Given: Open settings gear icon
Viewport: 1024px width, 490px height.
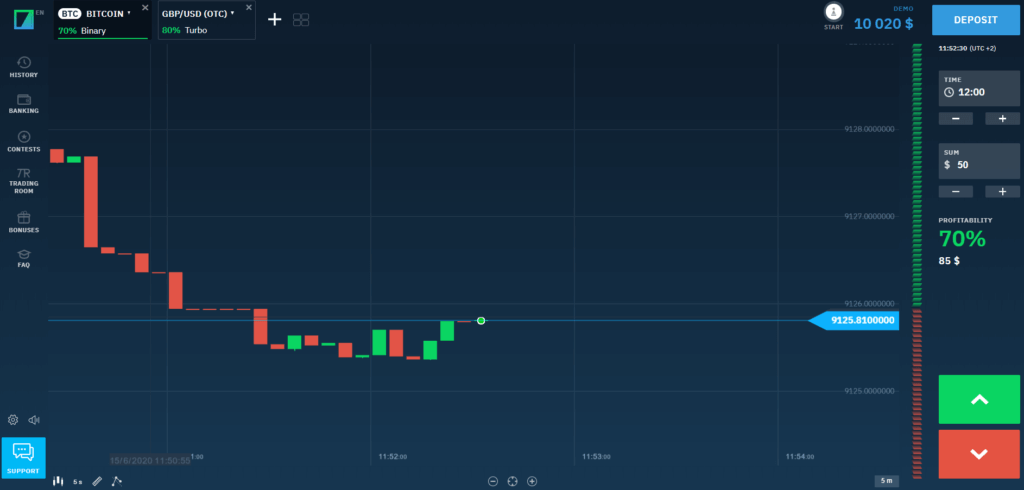Looking at the screenshot, I should (x=13, y=420).
